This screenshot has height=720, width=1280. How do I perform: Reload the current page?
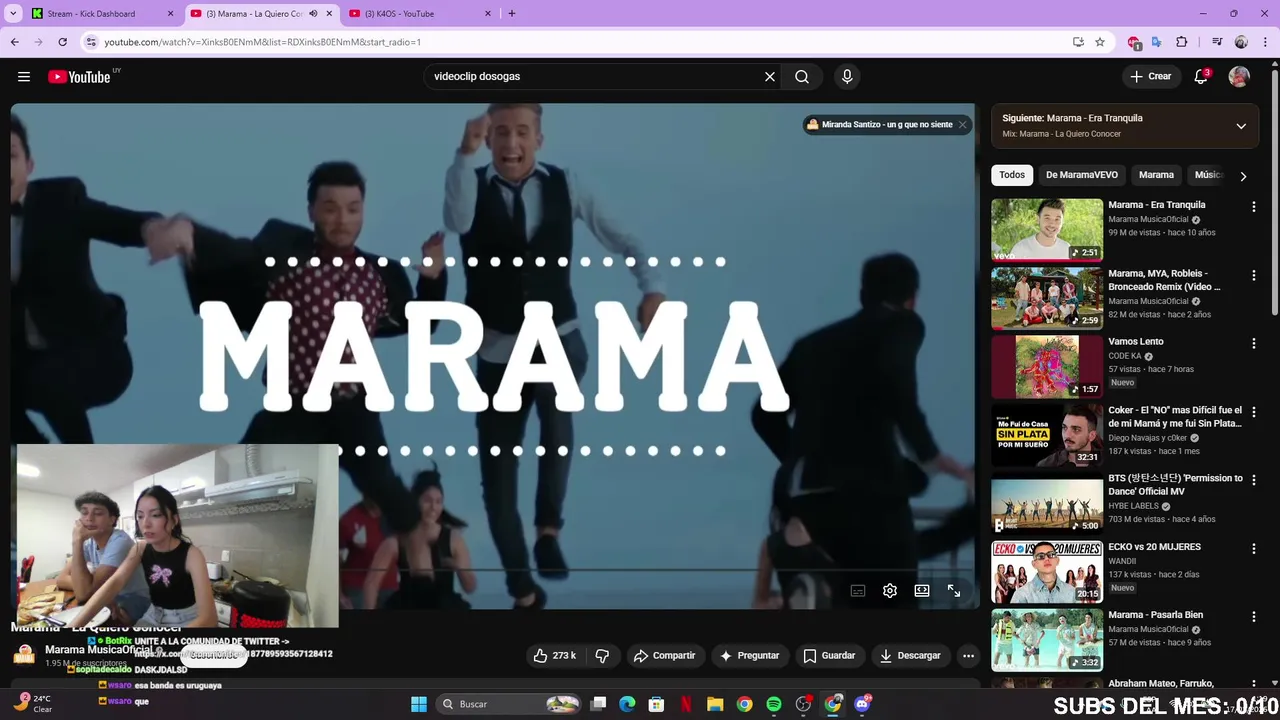pyautogui.click(x=62, y=42)
